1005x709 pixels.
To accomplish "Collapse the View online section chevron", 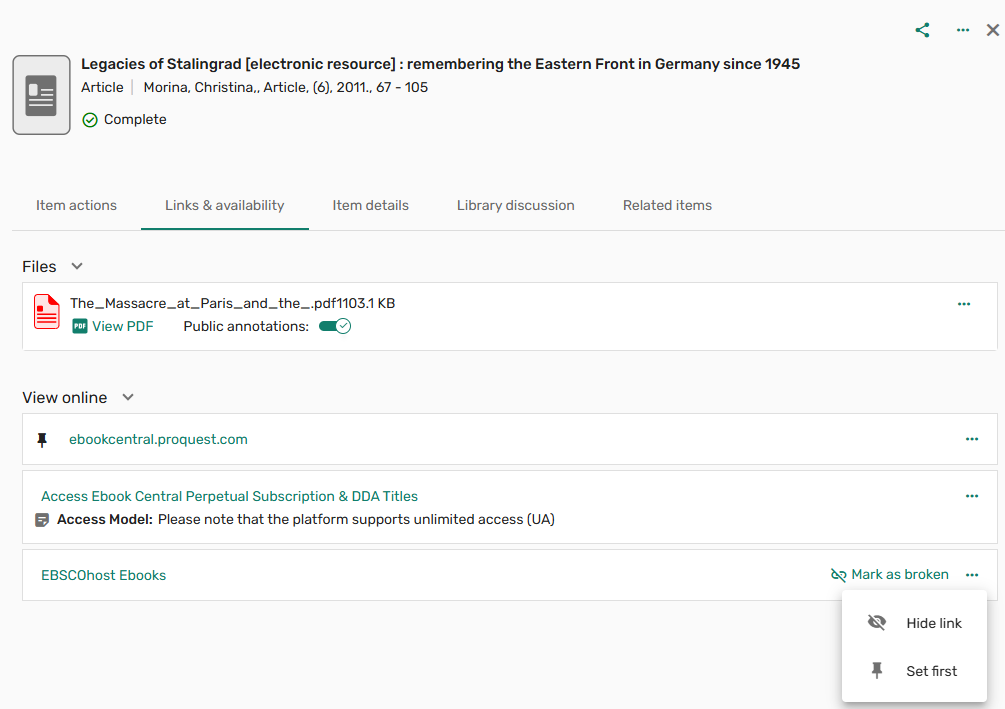I will (x=128, y=397).
